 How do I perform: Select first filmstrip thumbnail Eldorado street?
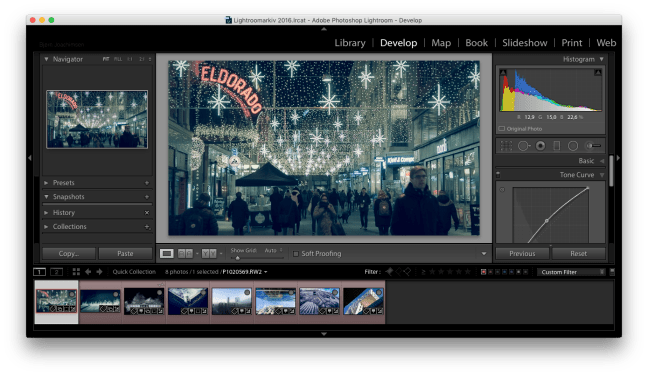tap(56, 301)
